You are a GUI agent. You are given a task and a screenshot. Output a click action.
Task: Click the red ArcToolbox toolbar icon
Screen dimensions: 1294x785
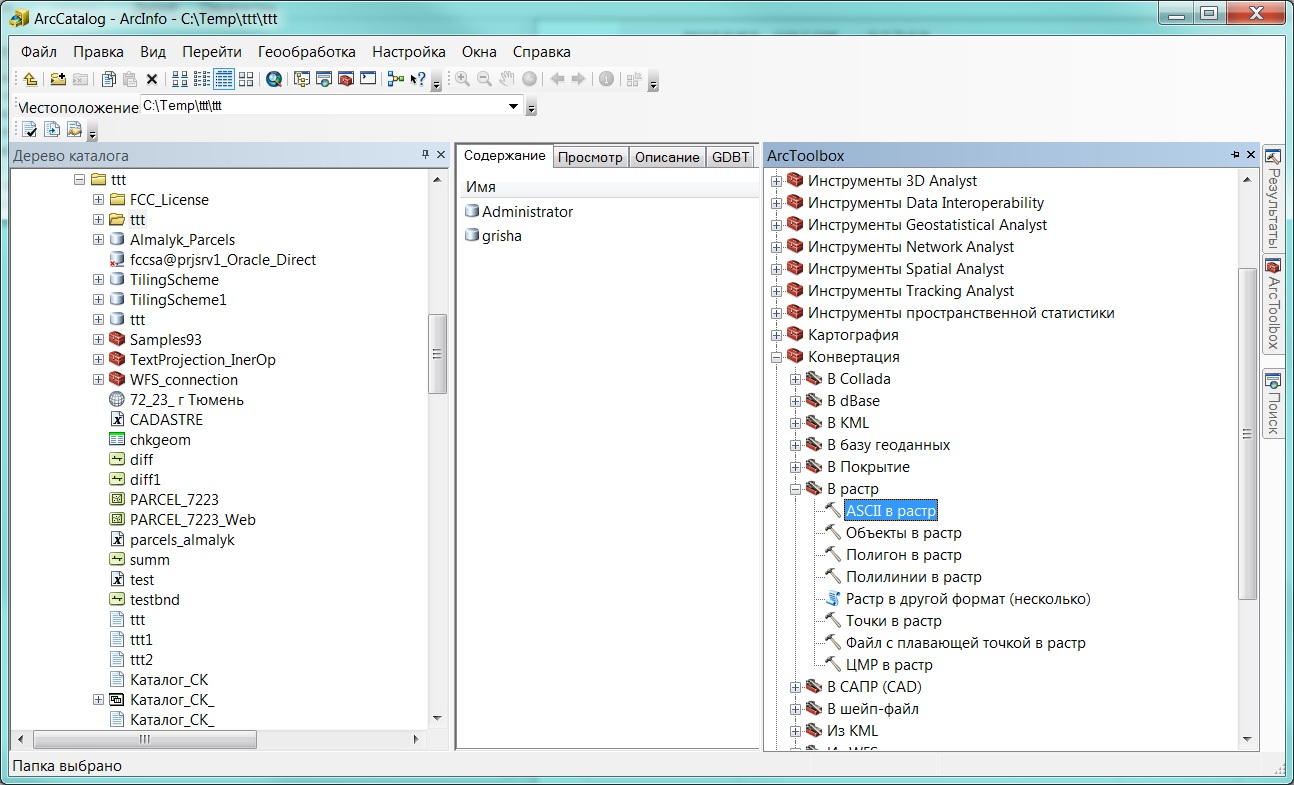(x=345, y=79)
